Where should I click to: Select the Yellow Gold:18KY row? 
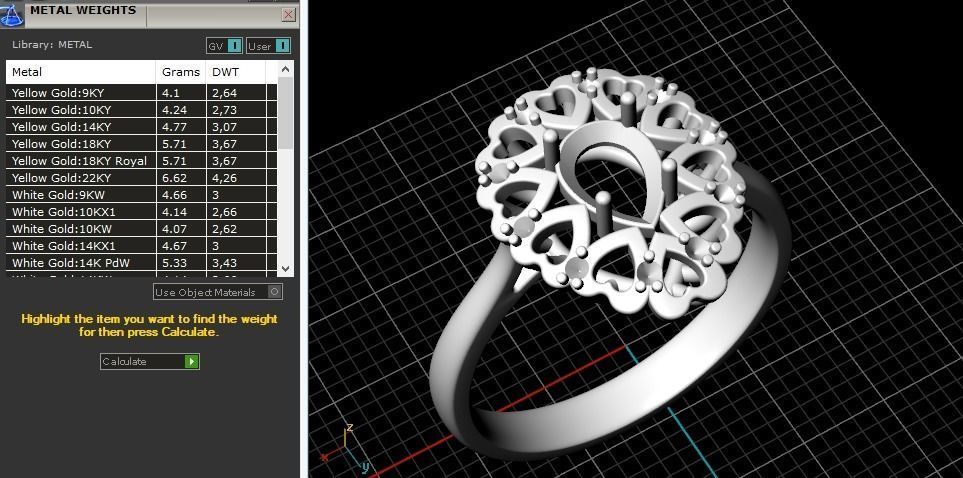(x=142, y=144)
